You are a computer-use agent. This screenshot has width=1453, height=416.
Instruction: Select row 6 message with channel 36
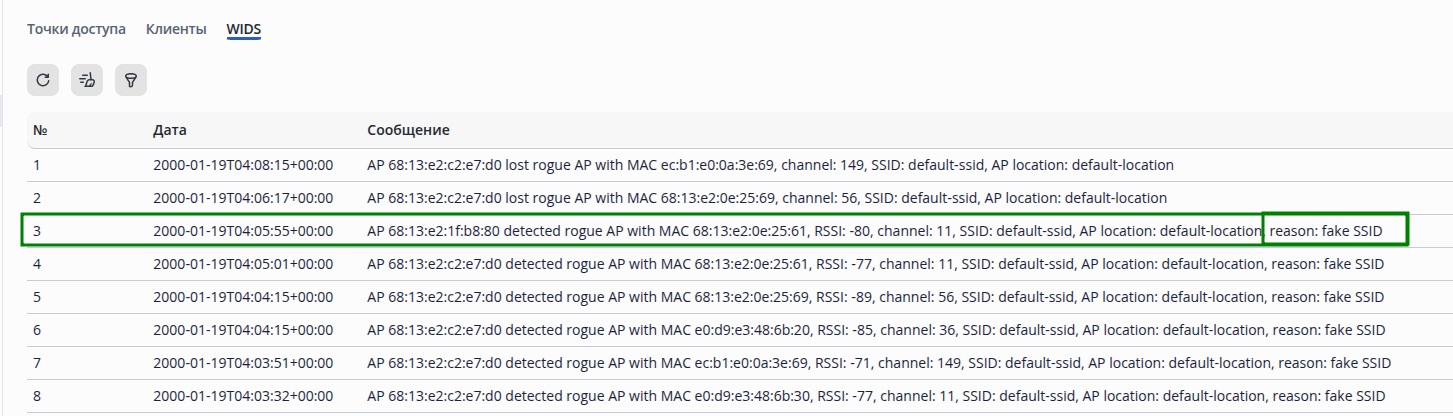pos(875,330)
